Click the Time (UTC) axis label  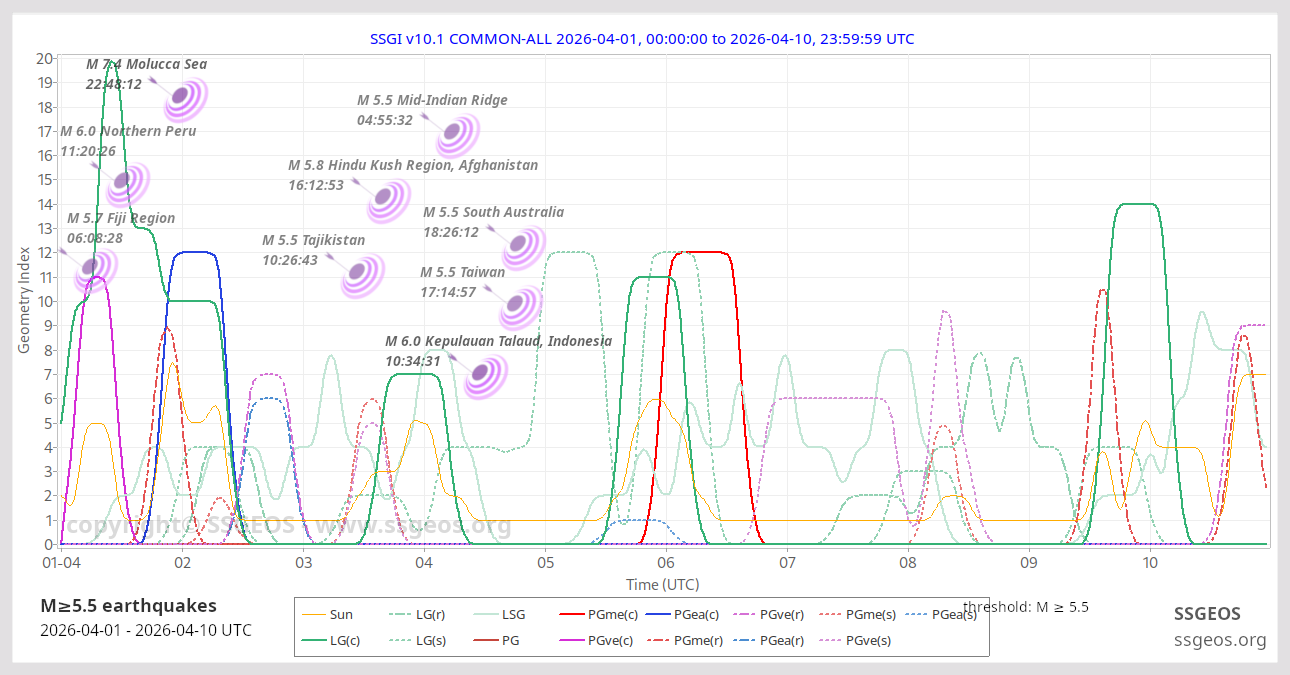pyautogui.click(x=662, y=584)
